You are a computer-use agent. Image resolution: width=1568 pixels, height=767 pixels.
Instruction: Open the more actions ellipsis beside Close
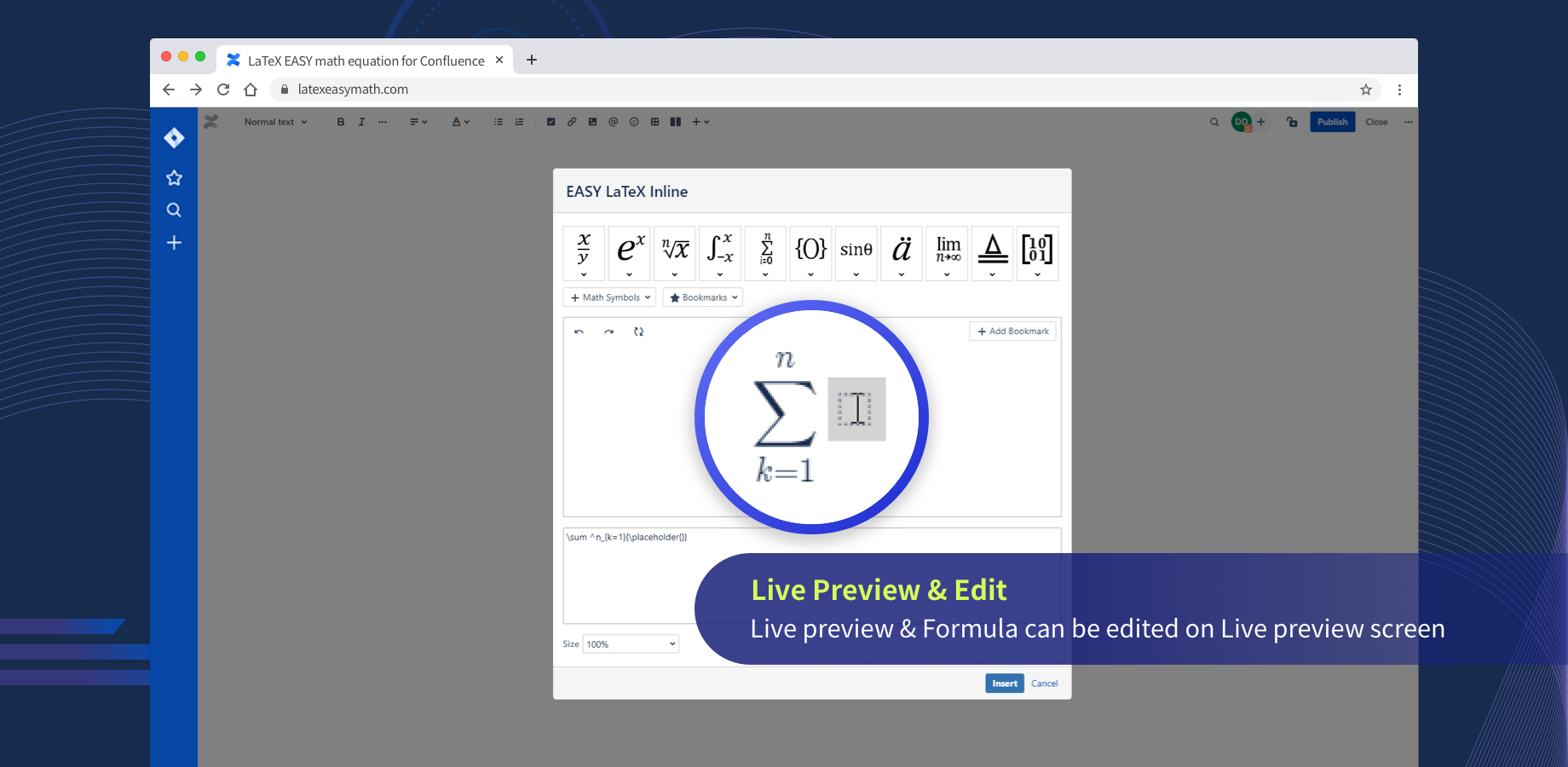tap(1409, 122)
